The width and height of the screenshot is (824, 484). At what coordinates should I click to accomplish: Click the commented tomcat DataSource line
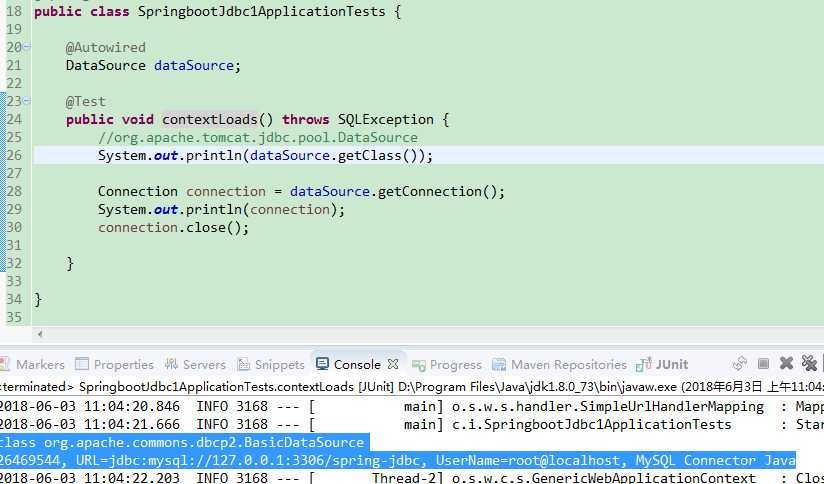pyautogui.click(x=258, y=137)
